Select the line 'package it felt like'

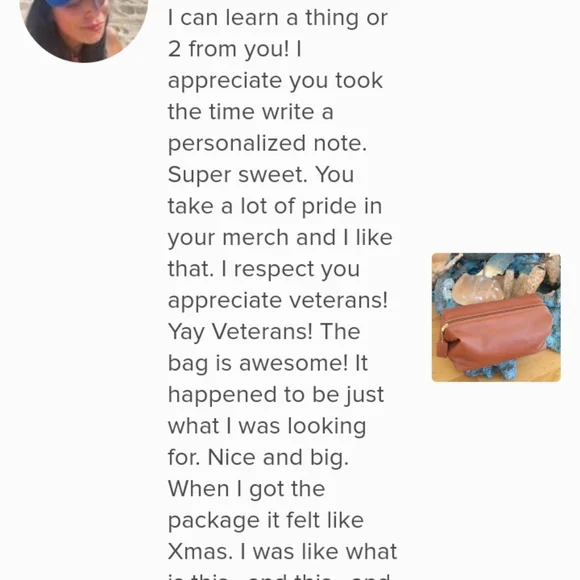click(x=266, y=520)
